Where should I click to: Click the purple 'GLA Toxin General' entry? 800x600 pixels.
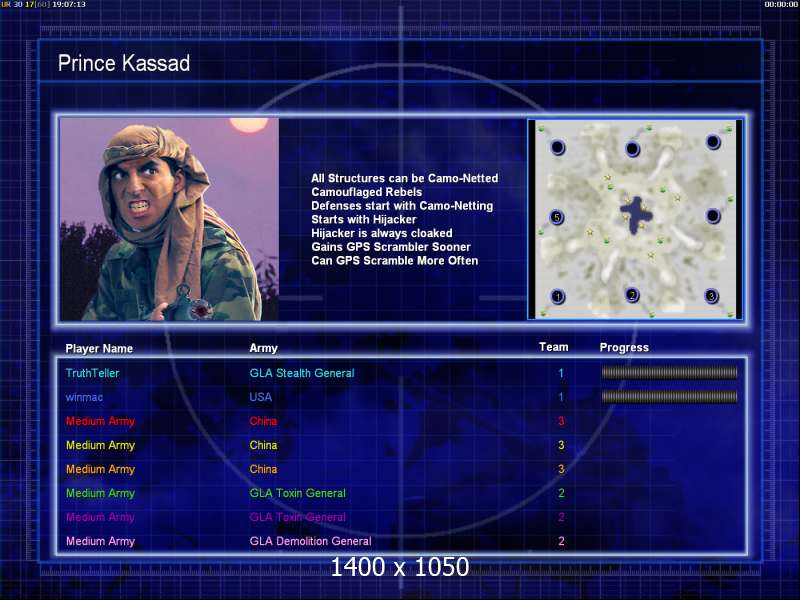tap(297, 517)
